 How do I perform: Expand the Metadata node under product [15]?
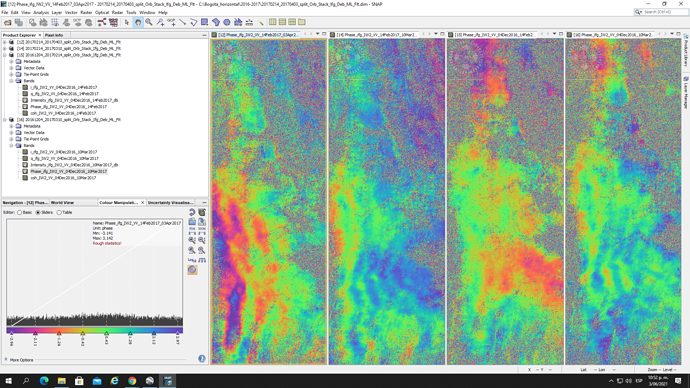point(11,62)
